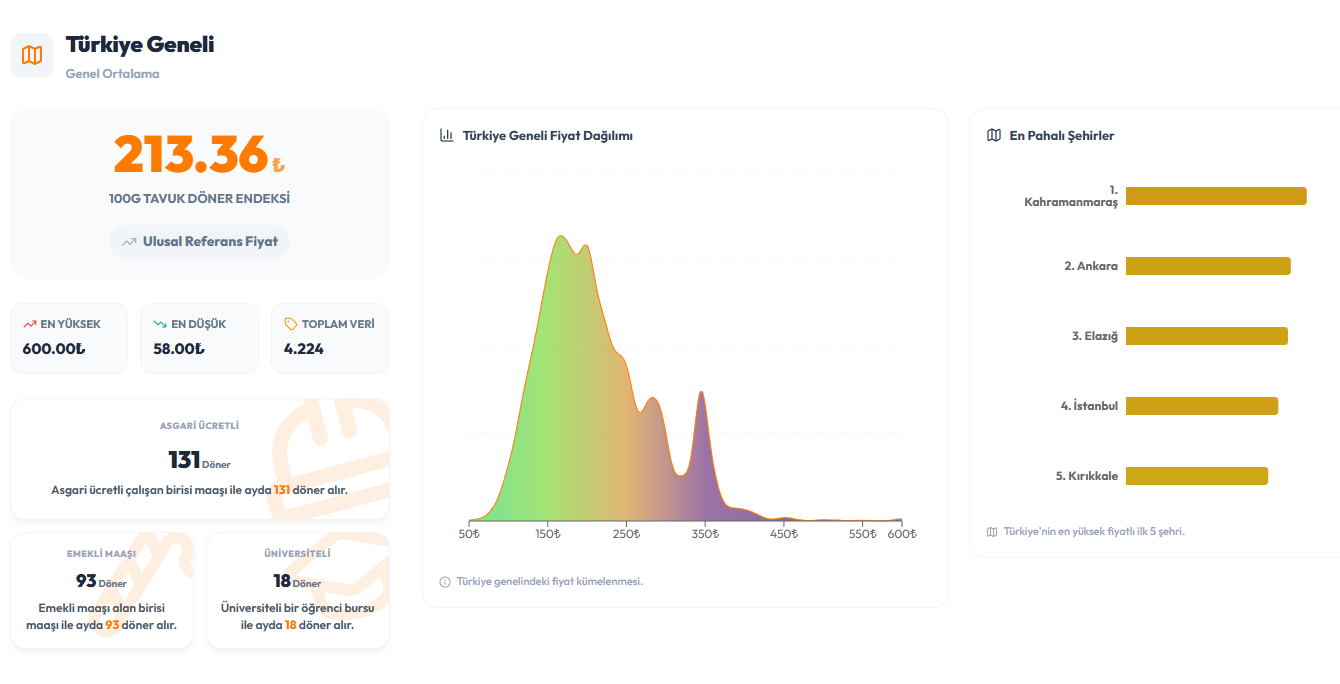This screenshot has width=1340, height=684.
Task: Click the orange map icon beside Türkiye Geneli
Action: (x=32, y=55)
